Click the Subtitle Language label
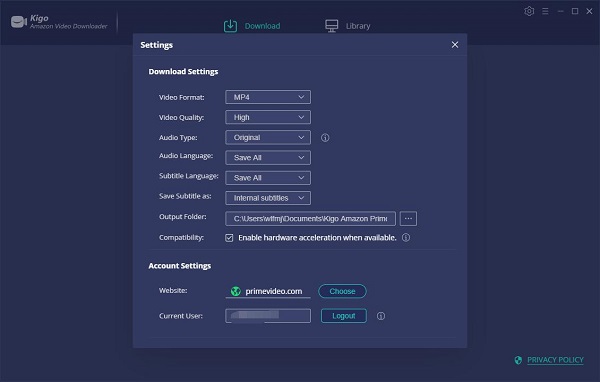This screenshot has width=600, height=382. pyautogui.click(x=189, y=176)
